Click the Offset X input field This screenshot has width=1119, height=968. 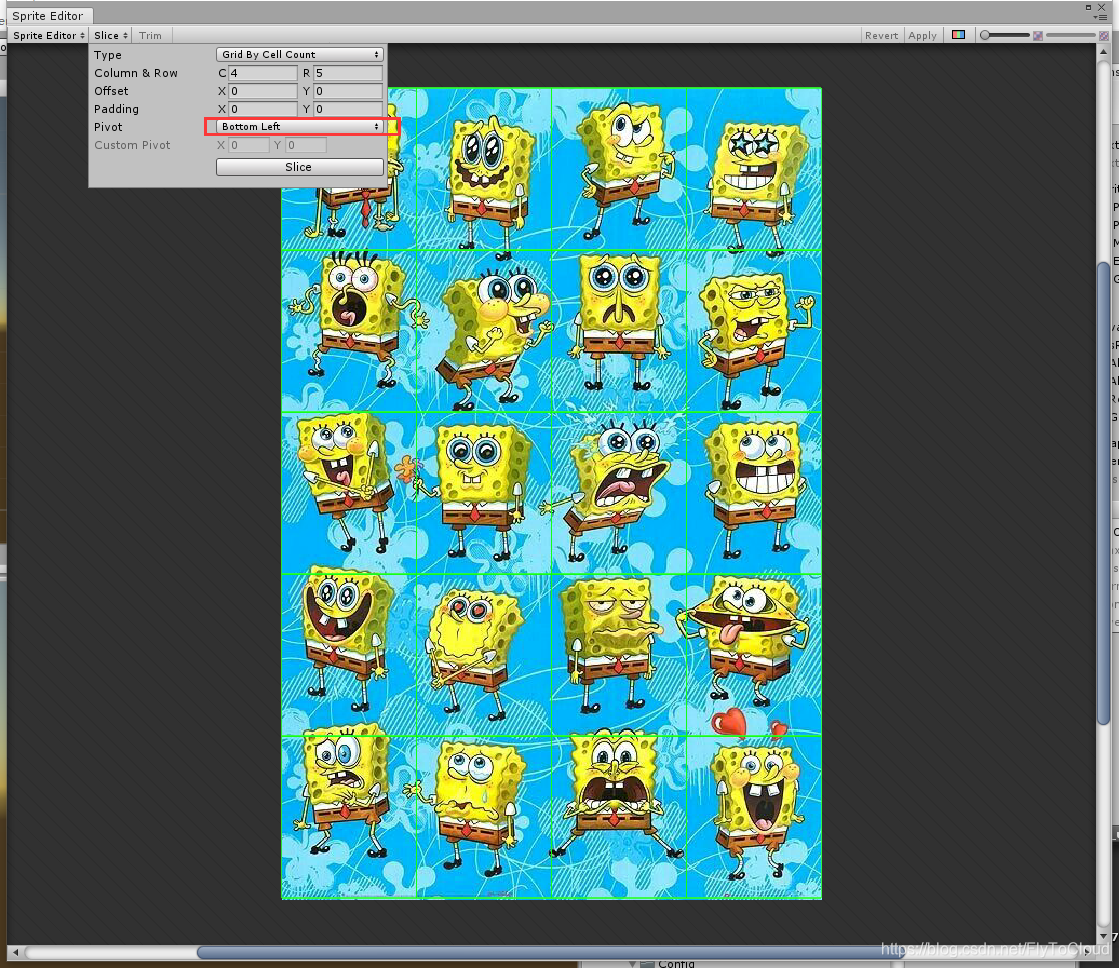pyautogui.click(x=263, y=91)
